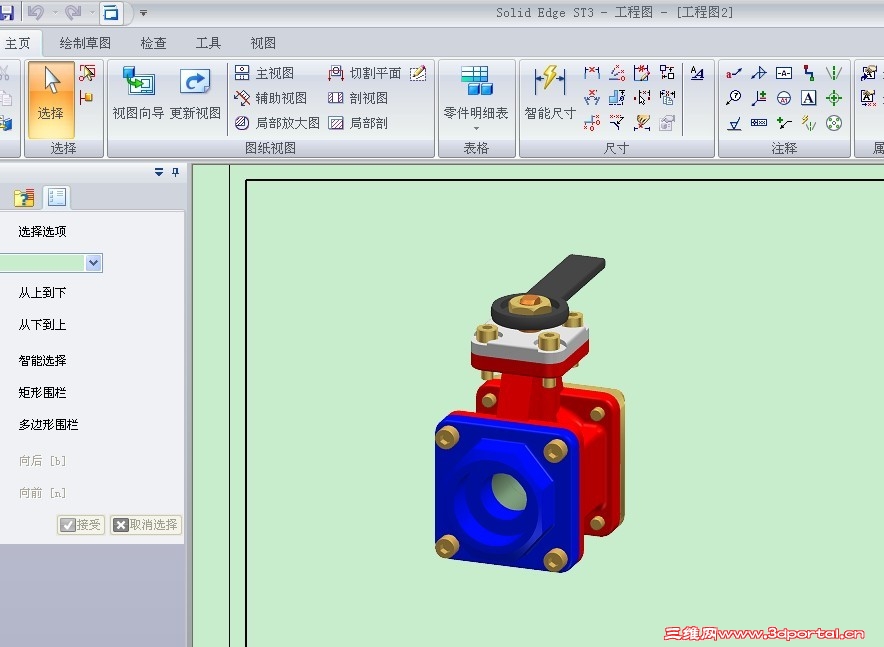Click the valve model drawing view

(x=530, y=414)
